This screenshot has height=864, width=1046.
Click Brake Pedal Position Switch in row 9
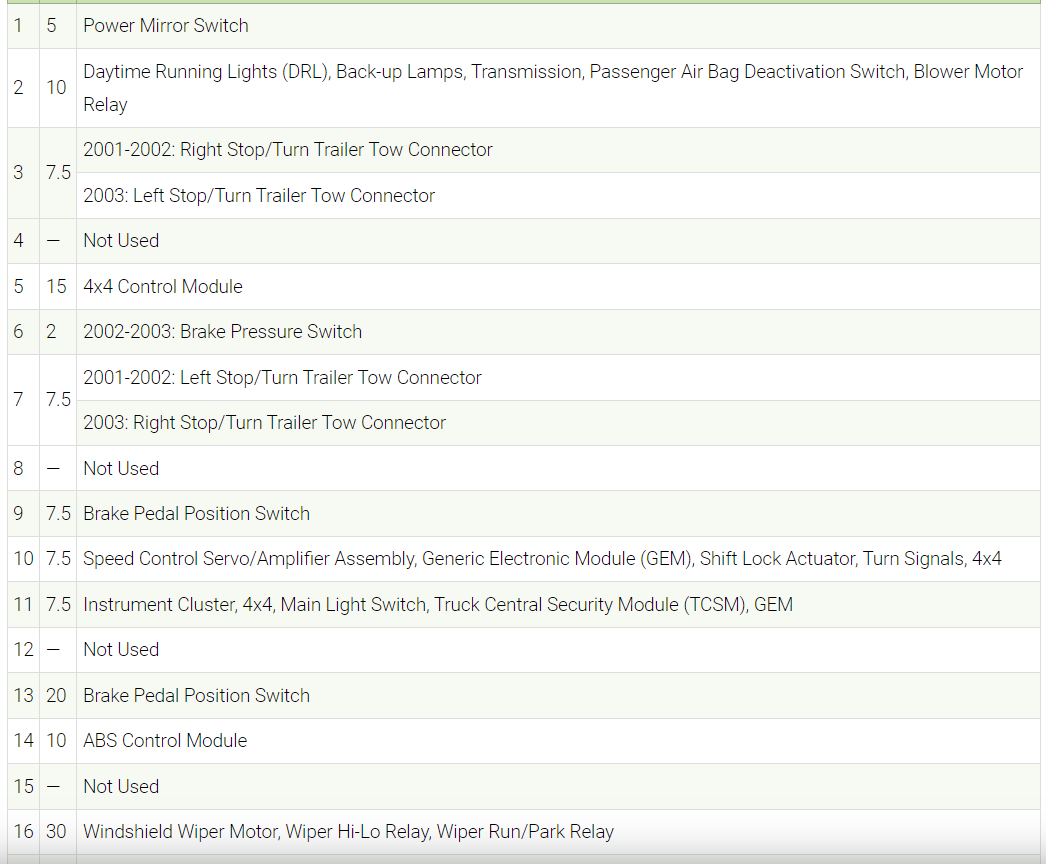pos(196,514)
